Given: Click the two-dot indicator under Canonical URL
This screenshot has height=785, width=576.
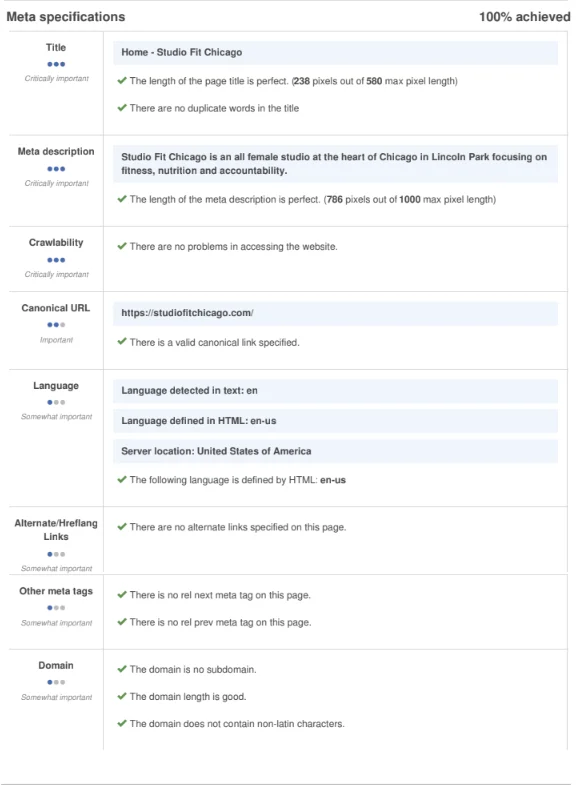Looking at the screenshot, I should [x=56, y=325].
